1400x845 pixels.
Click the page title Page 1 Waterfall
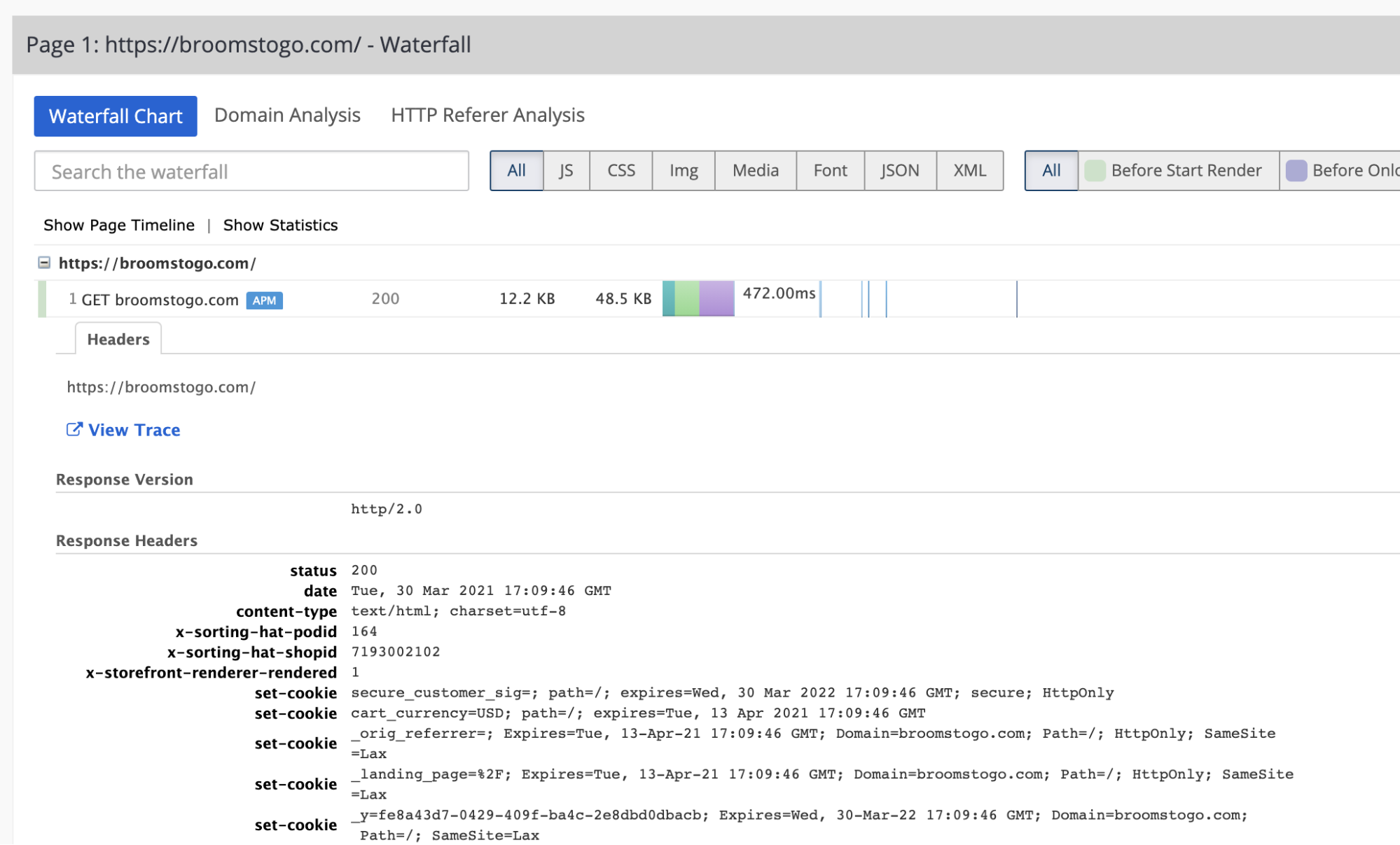(x=249, y=45)
